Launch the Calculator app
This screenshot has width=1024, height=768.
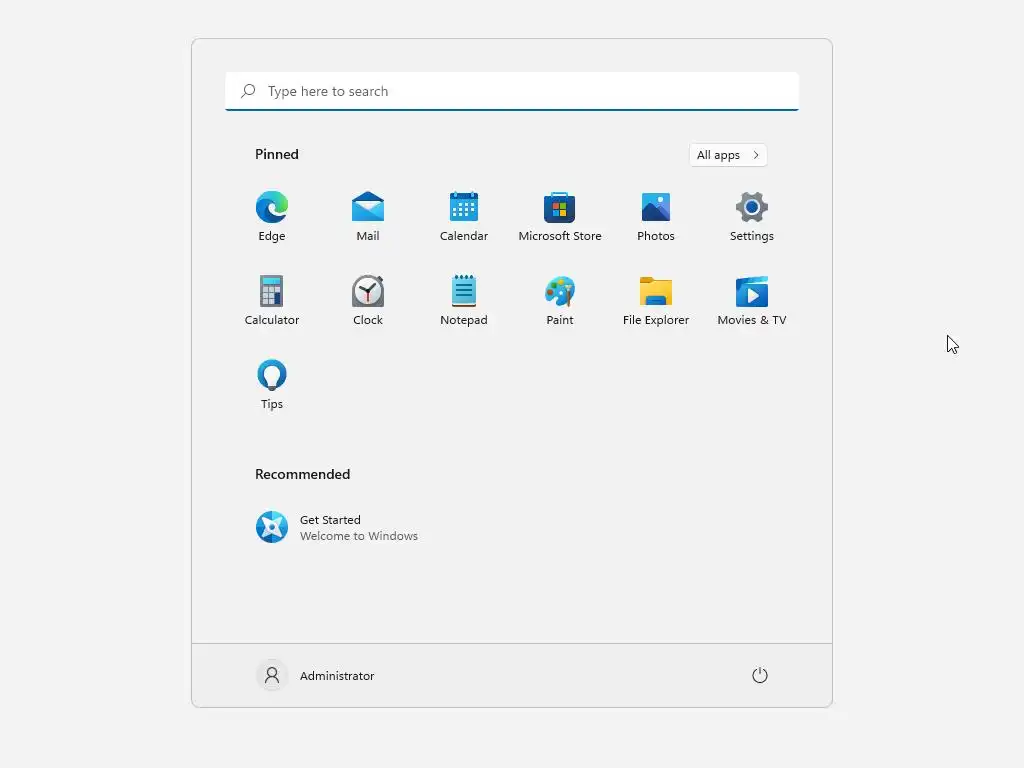tap(272, 300)
